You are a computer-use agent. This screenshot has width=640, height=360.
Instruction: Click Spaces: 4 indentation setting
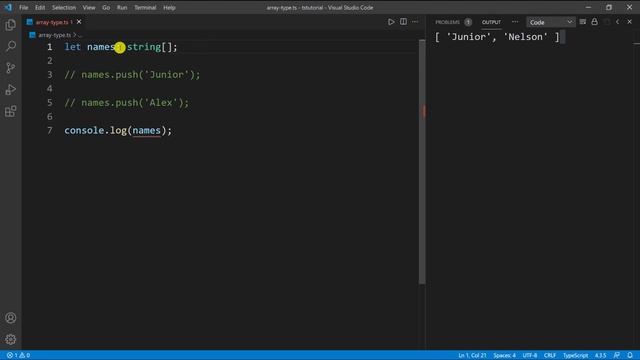click(504, 355)
